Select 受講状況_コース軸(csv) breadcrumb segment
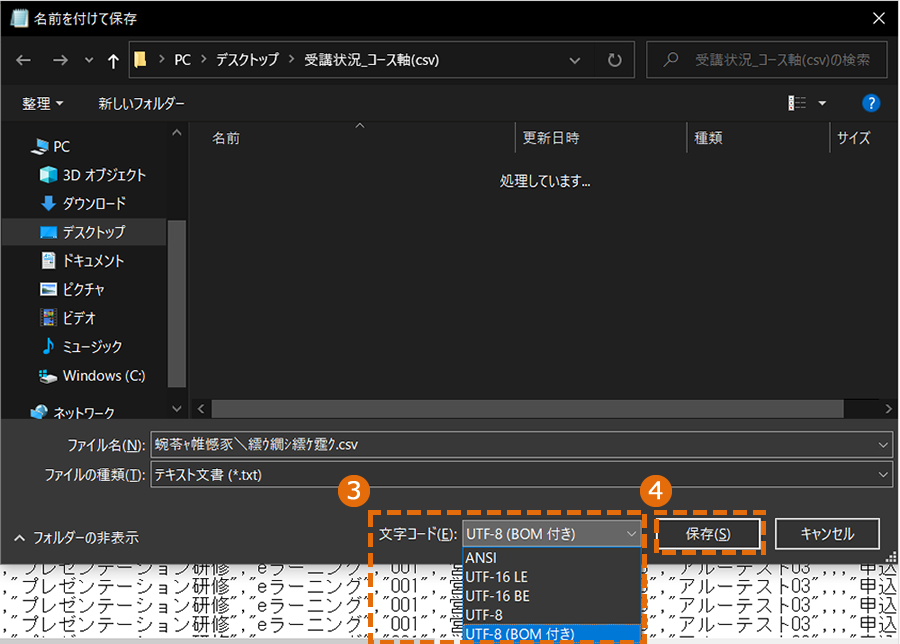900x644 pixels. tap(371, 60)
